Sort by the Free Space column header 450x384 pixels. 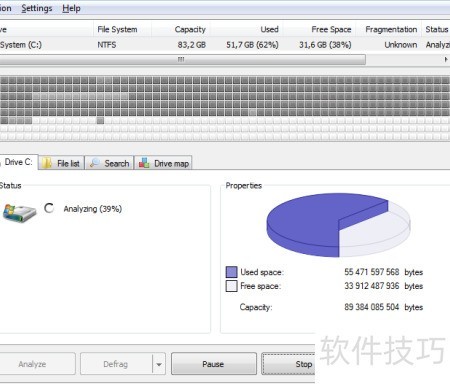point(331,29)
